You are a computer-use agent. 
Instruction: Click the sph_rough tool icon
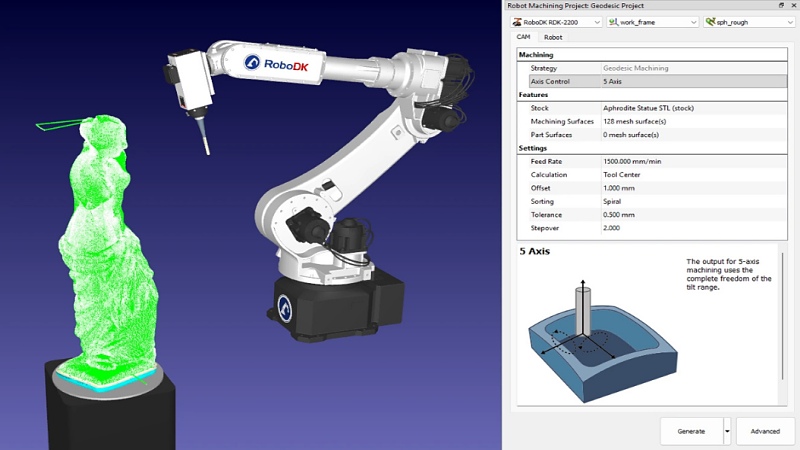pyautogui.click(x=711, y=21)
